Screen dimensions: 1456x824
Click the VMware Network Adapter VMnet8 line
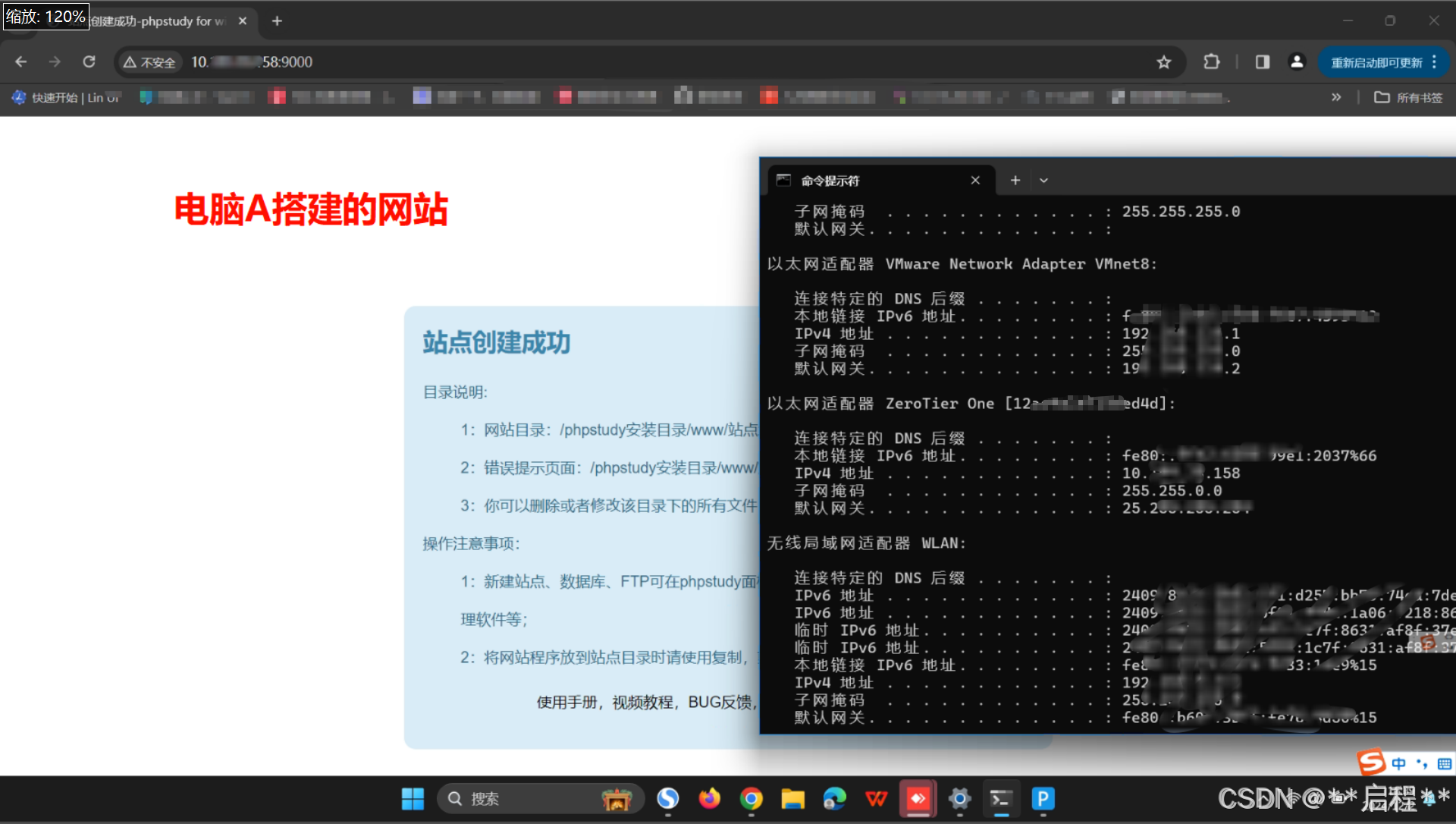tap(962, 264)
